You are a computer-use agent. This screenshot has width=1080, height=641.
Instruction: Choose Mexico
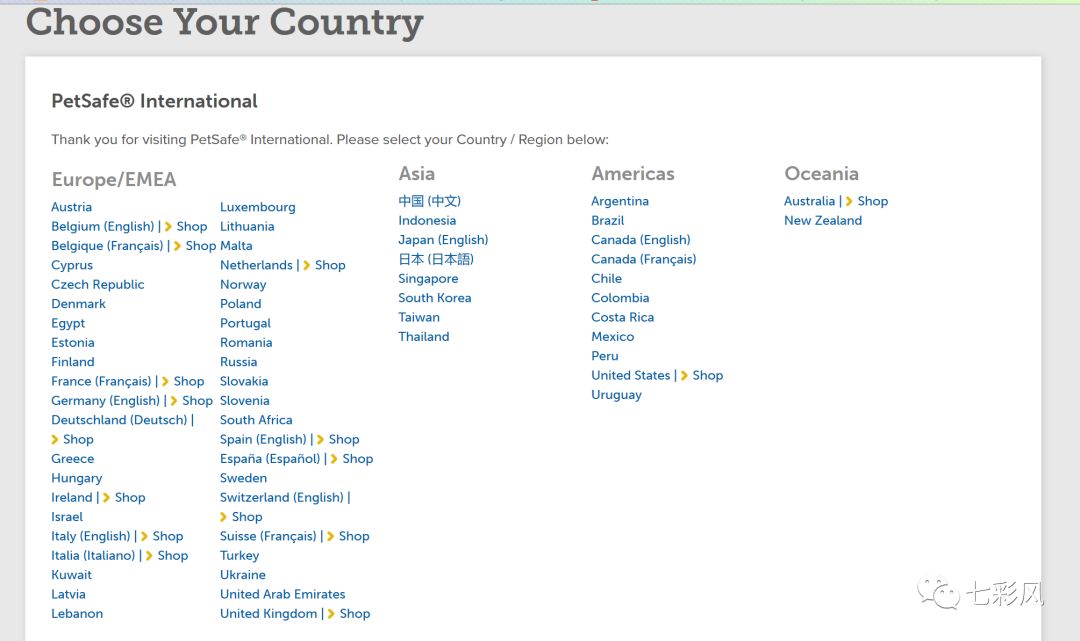[612, 337]
